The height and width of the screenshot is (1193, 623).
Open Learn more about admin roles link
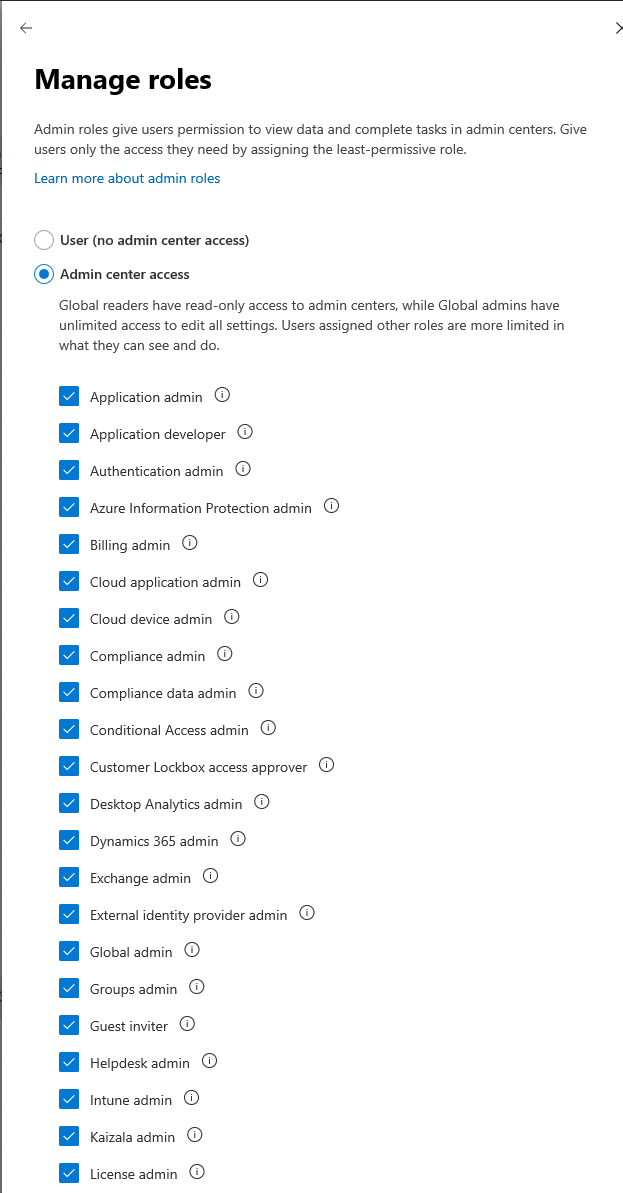coord(127,179)
